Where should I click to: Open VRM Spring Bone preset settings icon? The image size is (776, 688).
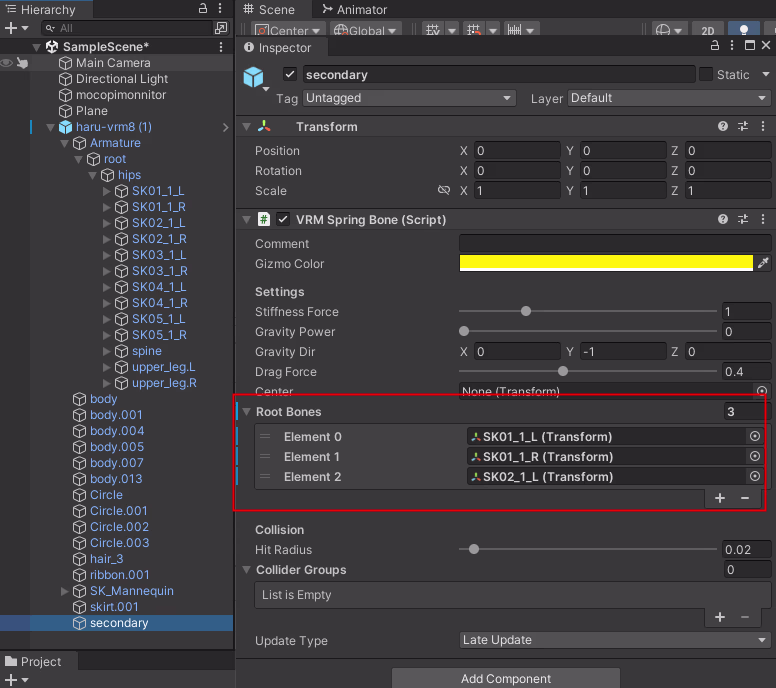pyautogui.click(x=743, y=219)
